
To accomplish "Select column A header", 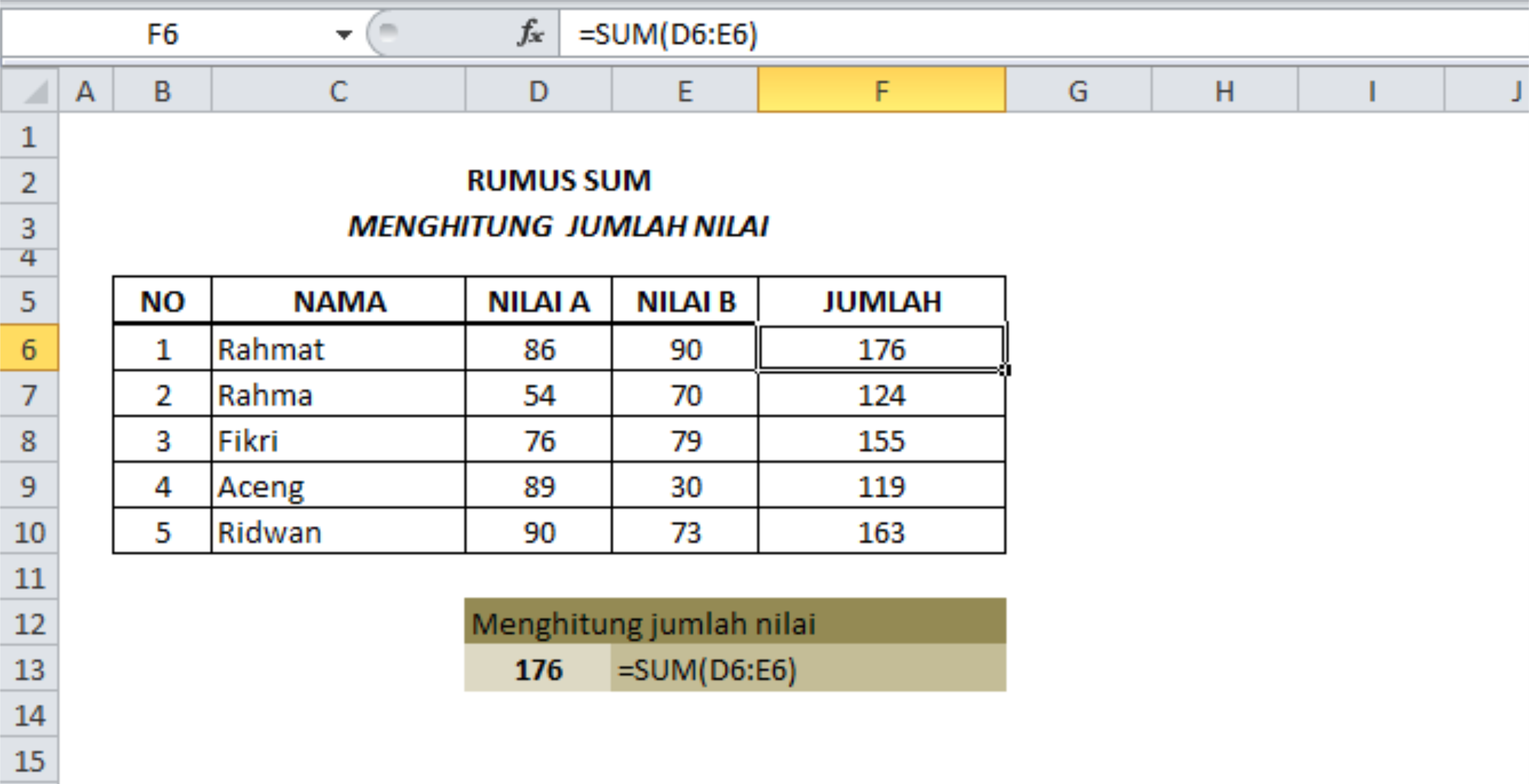I will point(86,91).
